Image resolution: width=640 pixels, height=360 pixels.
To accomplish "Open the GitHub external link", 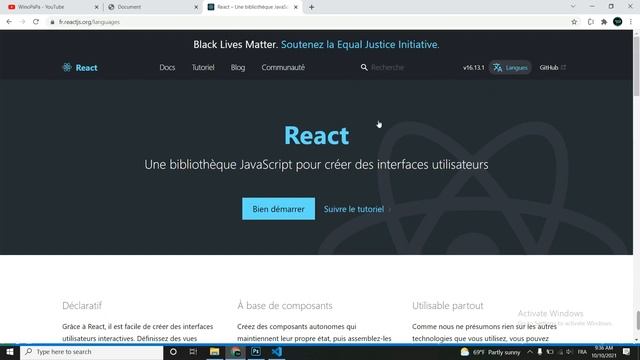I will click(552, 67).
